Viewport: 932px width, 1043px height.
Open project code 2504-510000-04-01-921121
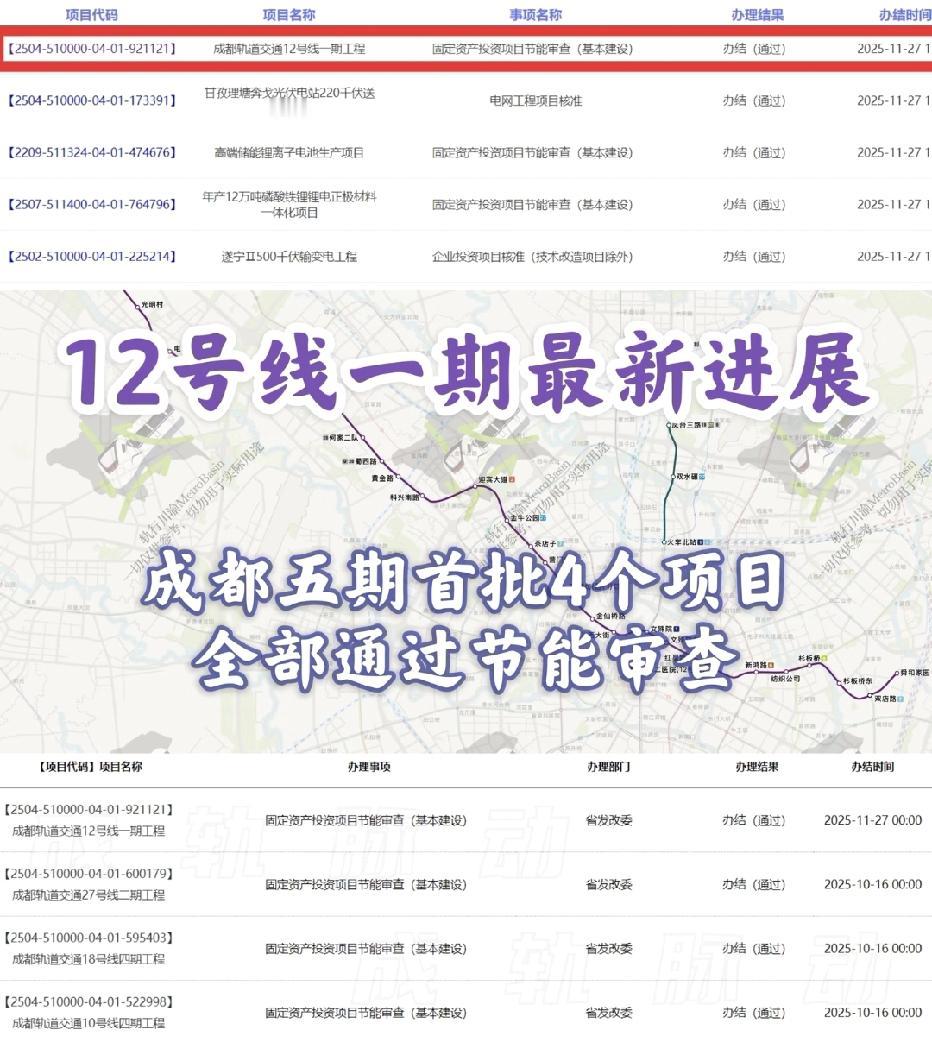[x=90, y=47]
